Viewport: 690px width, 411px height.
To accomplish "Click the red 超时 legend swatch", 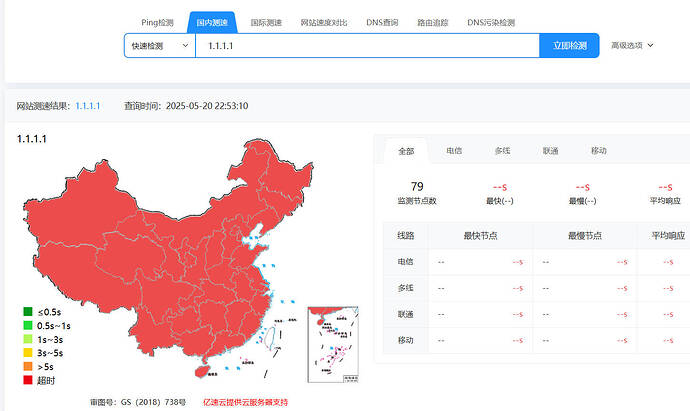I will (28, 380).
